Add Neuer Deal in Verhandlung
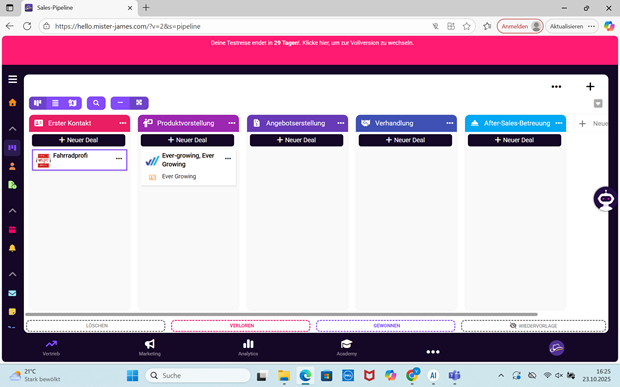The height and width of the screenshot is (387, 620). tap(405, 140)
